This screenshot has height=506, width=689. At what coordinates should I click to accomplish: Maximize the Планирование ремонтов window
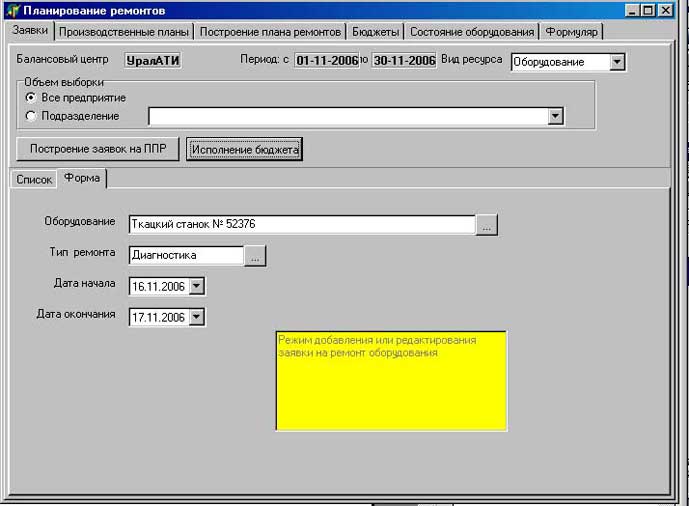(648, 11)
